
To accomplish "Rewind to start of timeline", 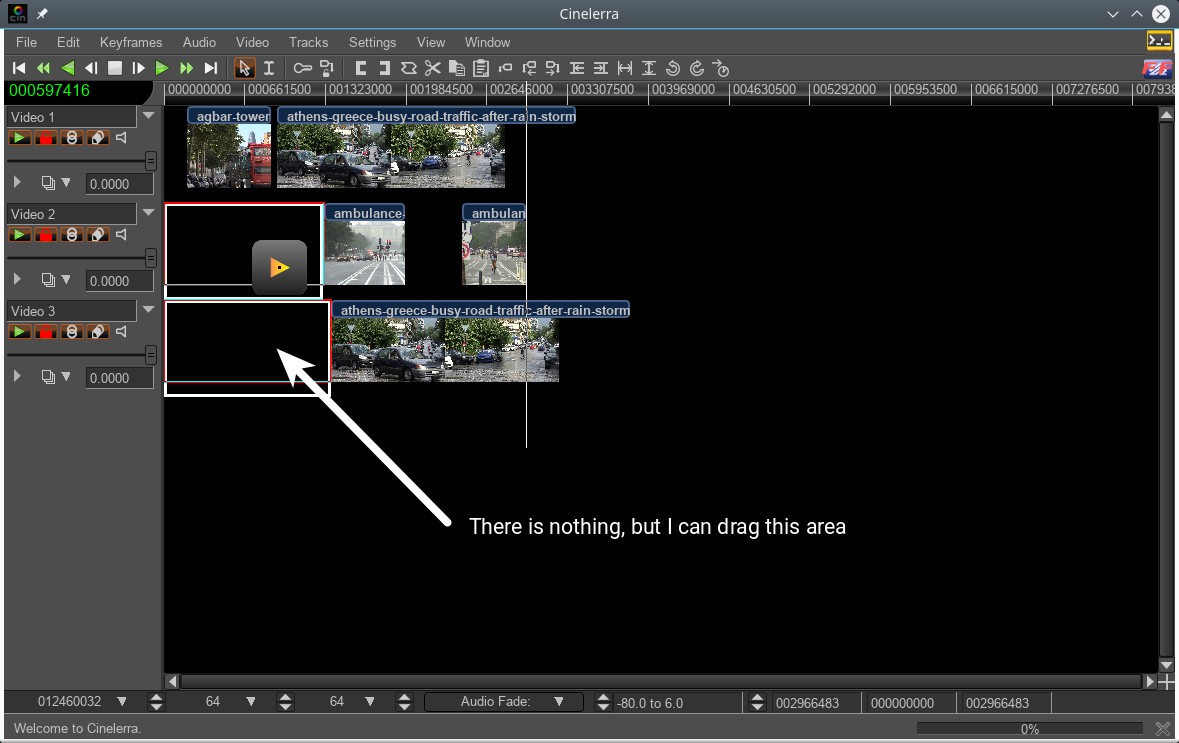I will point(19,68).
